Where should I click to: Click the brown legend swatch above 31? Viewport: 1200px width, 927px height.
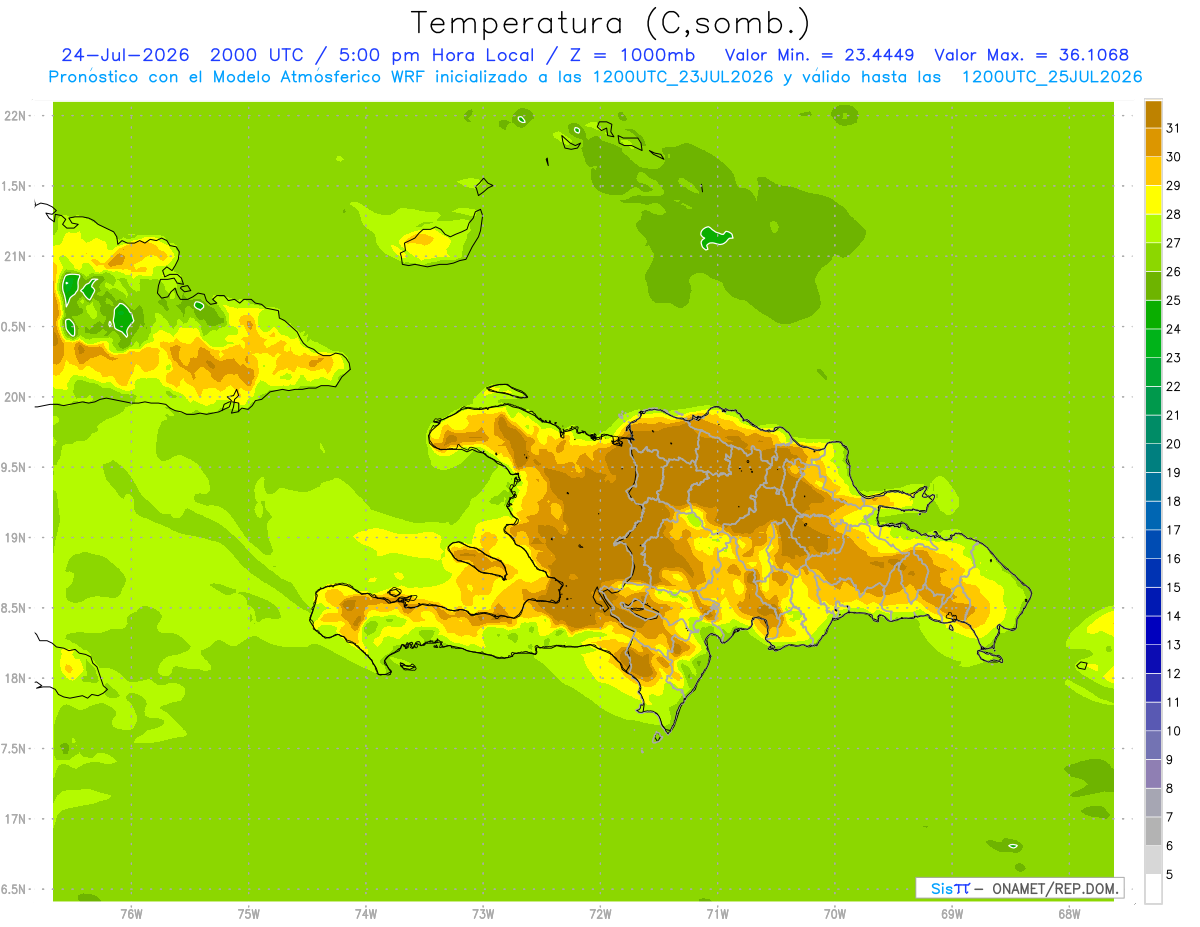1153,113
